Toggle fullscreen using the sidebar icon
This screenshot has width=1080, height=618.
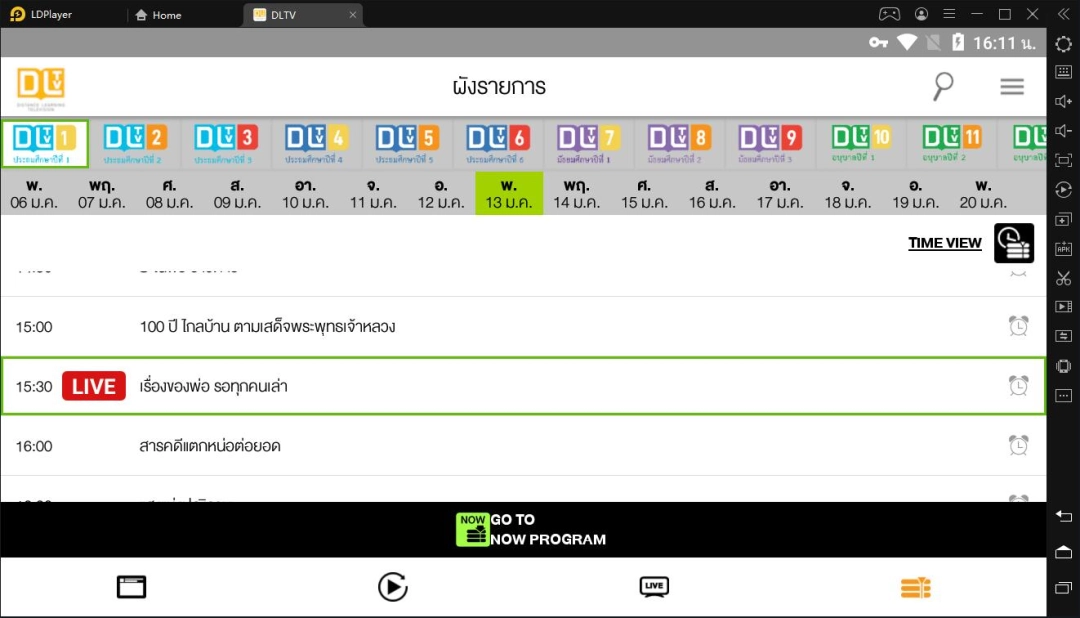click(1063, 157)
